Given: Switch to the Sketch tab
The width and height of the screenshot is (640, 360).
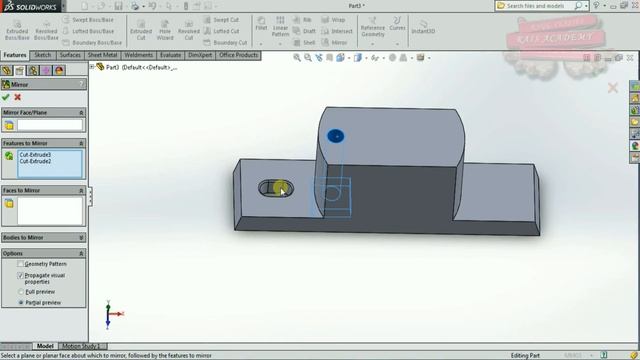Looking at the screenshot, I should pyautogui.click(x=42, y=55).
